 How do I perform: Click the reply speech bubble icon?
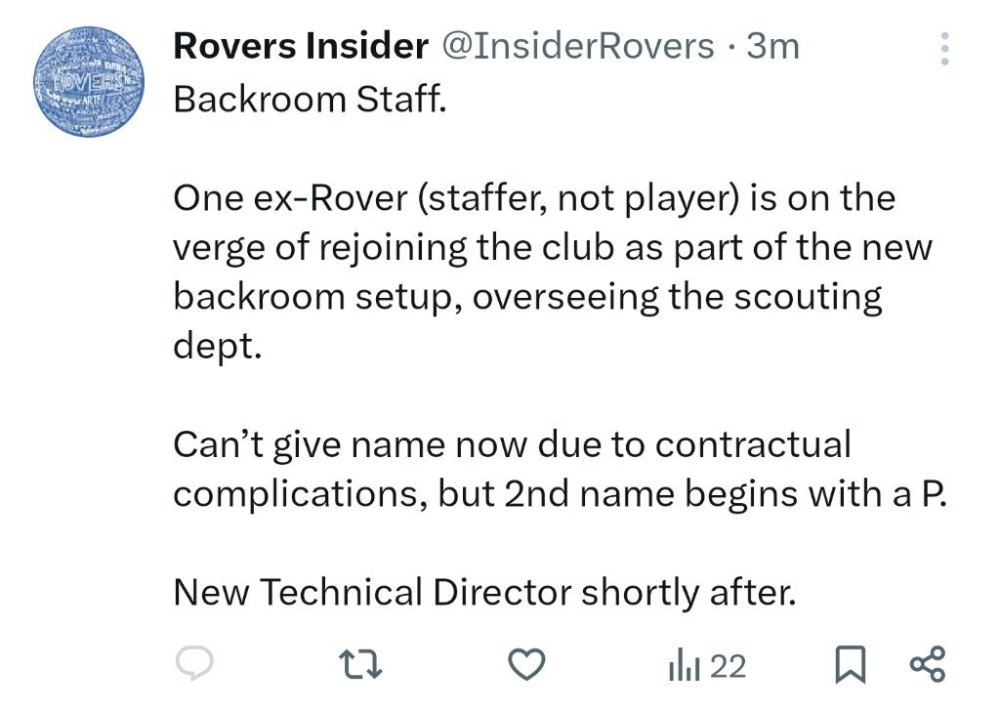point(191,665)
